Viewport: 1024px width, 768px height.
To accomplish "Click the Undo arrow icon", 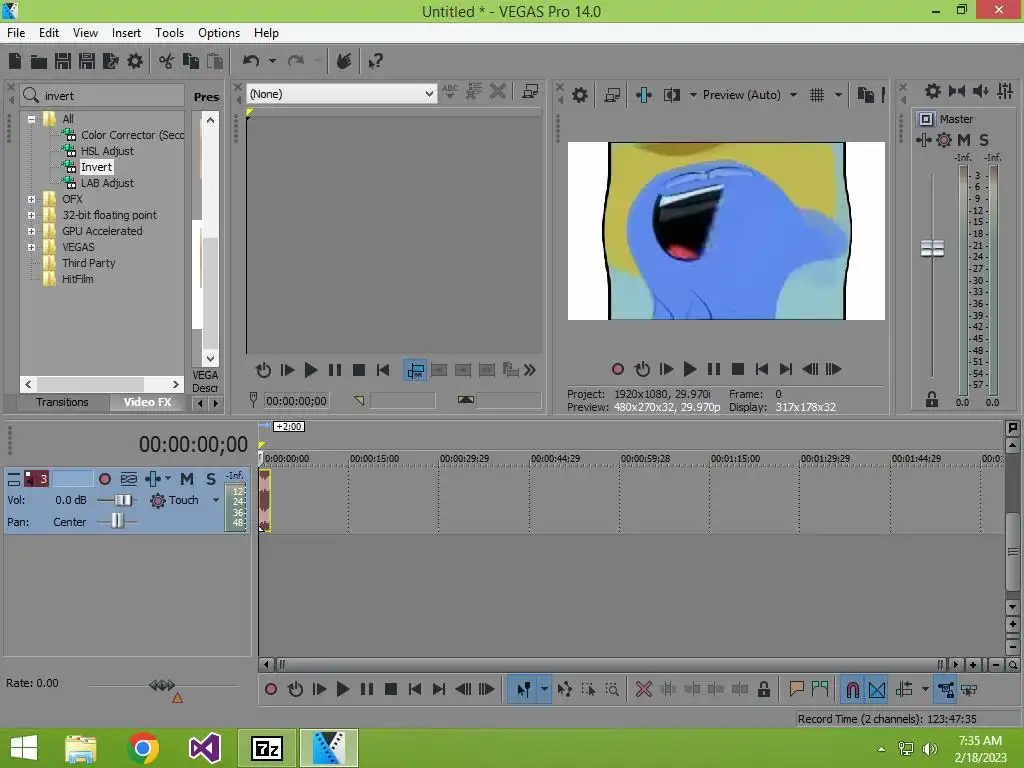I will pos(251,61).
